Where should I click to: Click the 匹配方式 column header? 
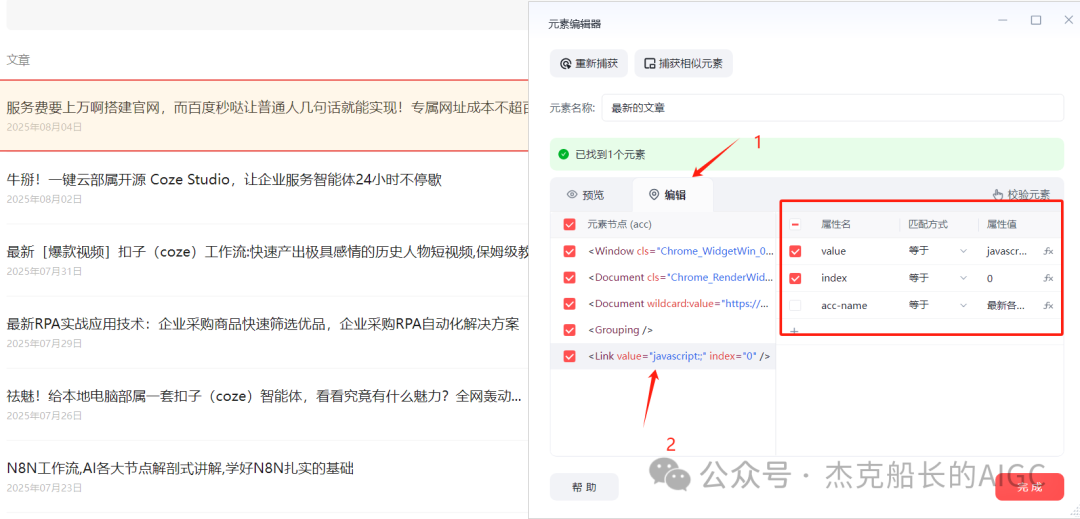point(928,224)
